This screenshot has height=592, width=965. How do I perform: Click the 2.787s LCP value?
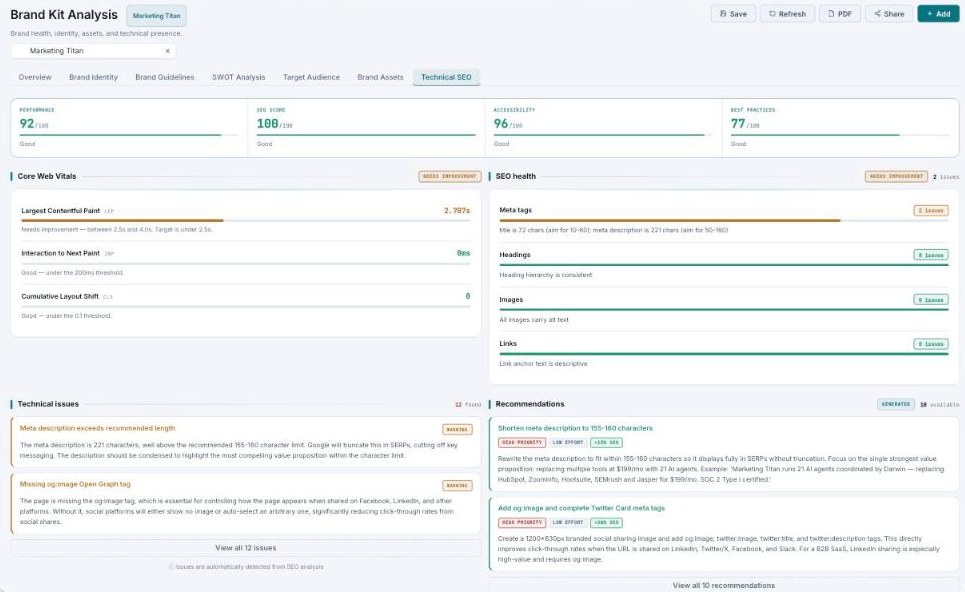tap(457, 211)
